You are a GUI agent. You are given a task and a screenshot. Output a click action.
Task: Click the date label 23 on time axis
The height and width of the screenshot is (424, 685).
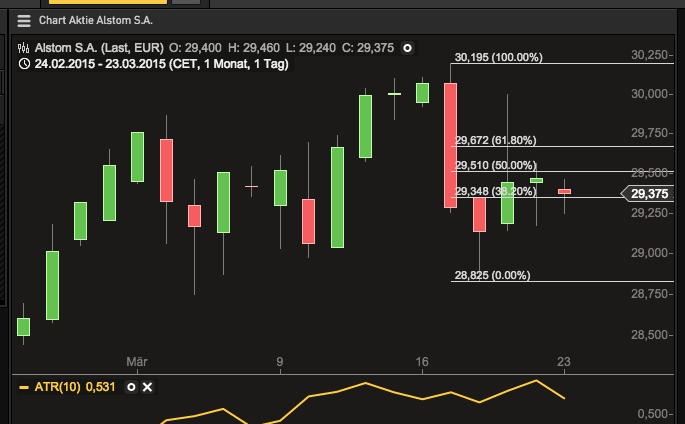pos(564,362)
